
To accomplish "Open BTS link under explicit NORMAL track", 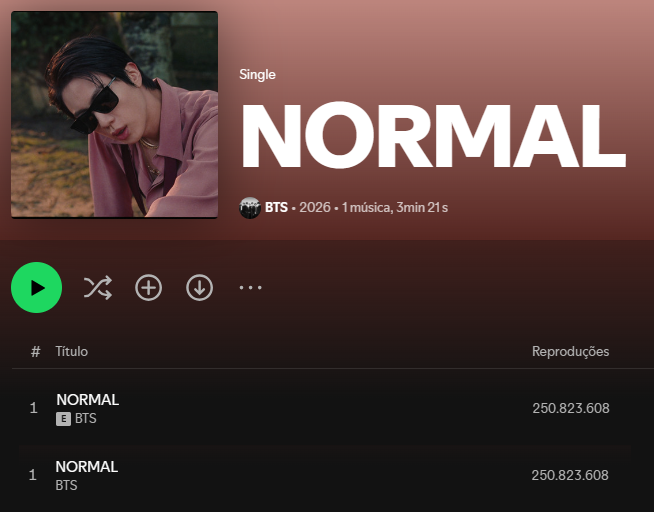I will click(x=86, y=418).
